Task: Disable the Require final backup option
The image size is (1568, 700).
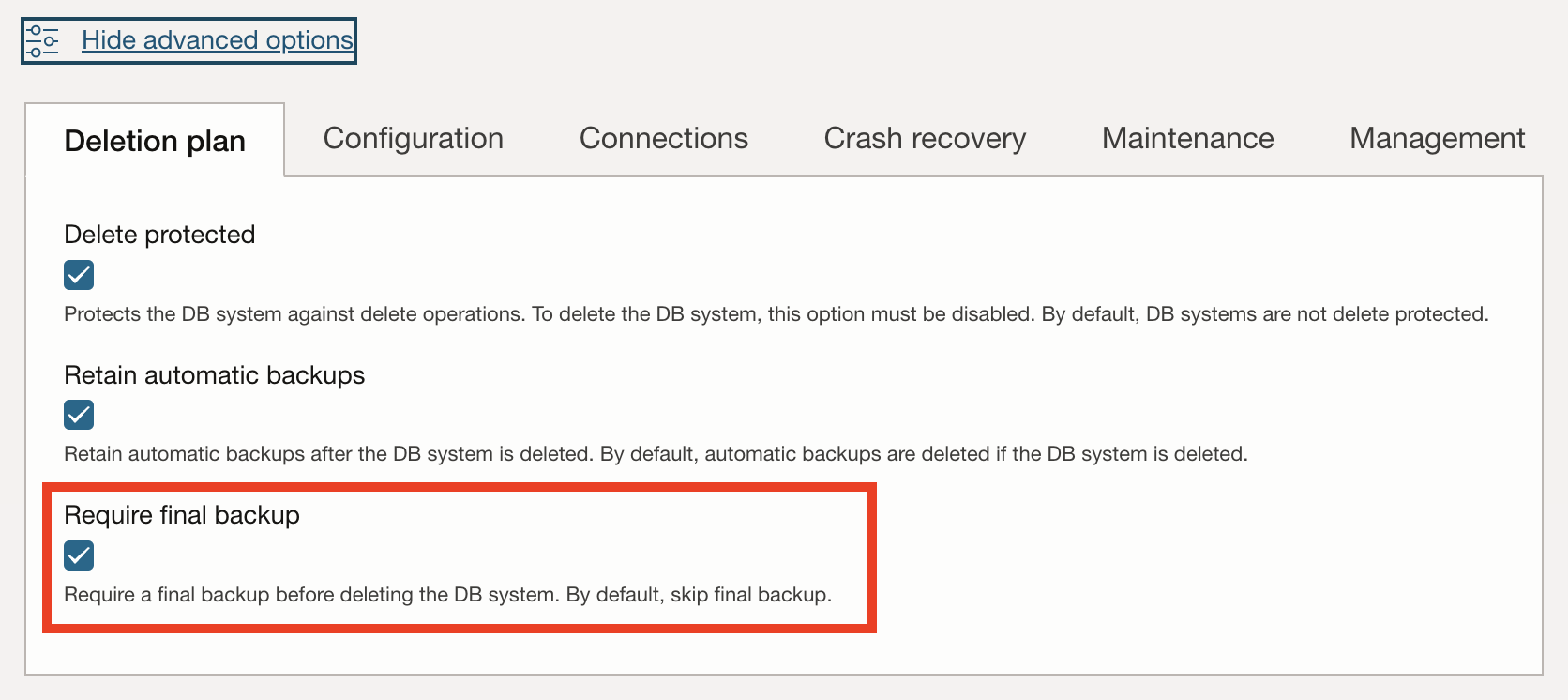Action: coord(78,555)
